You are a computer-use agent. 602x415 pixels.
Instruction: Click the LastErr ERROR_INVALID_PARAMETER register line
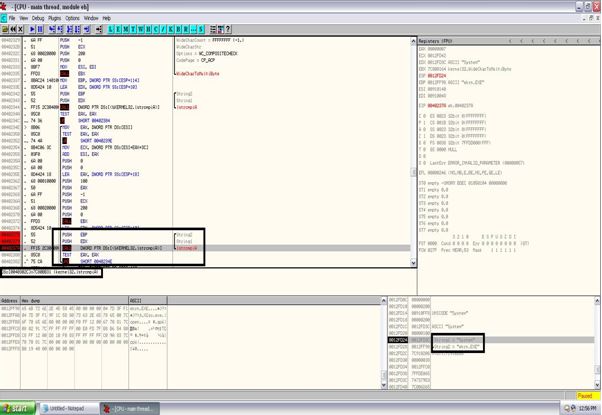click(476, 163)
